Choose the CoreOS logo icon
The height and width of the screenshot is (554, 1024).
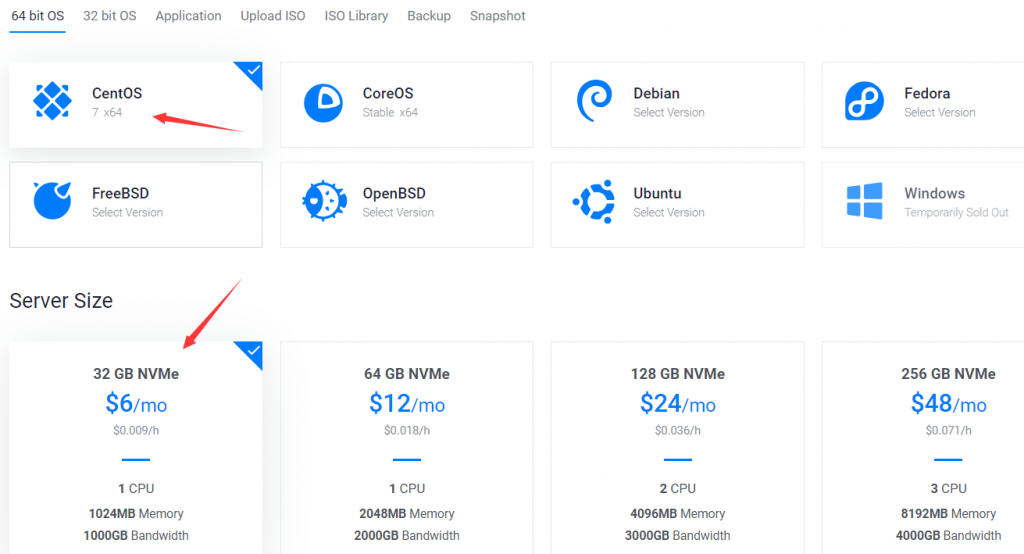[x=323, y=103]
